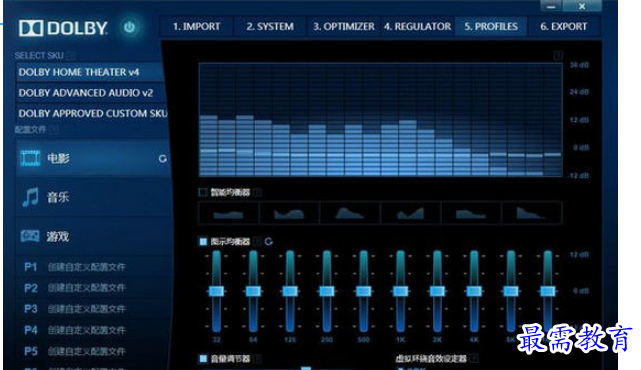Choose the fifth intelligent EQ preset curve
Image resolution: width=641 pixels, height=370 pixels.
point(471,213)
